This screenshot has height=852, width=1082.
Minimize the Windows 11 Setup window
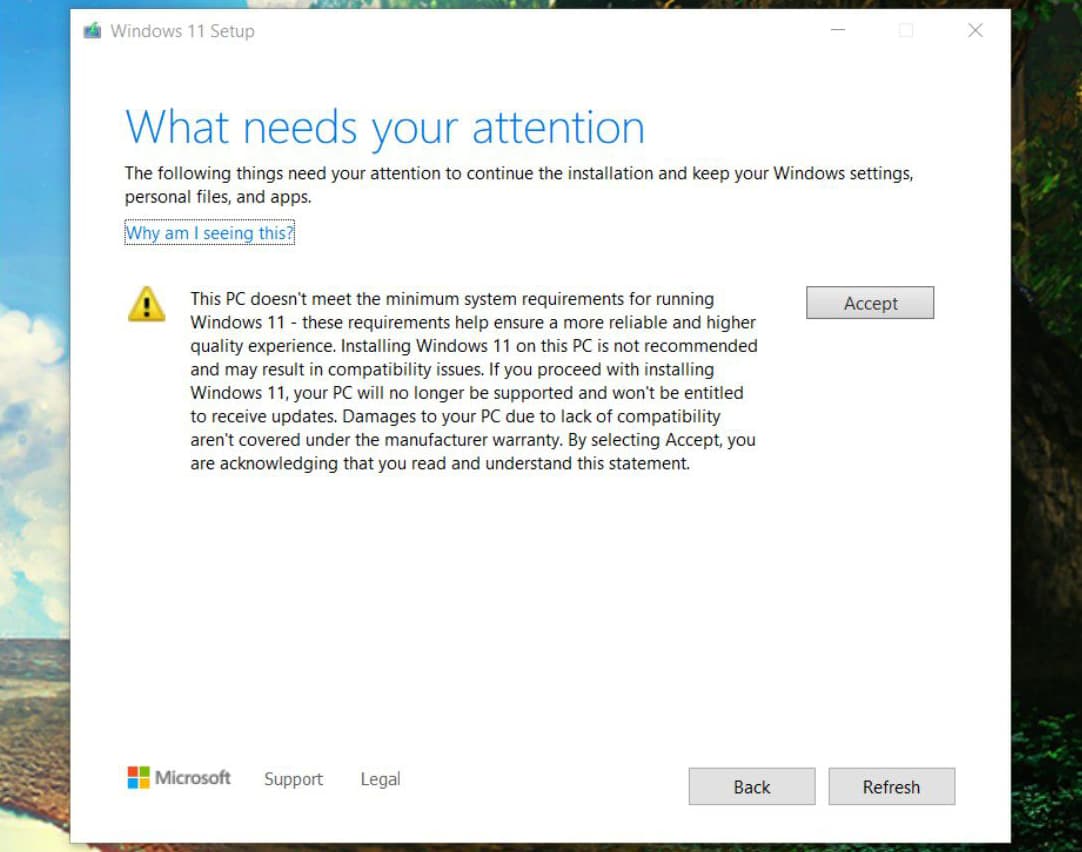(838, 30)
